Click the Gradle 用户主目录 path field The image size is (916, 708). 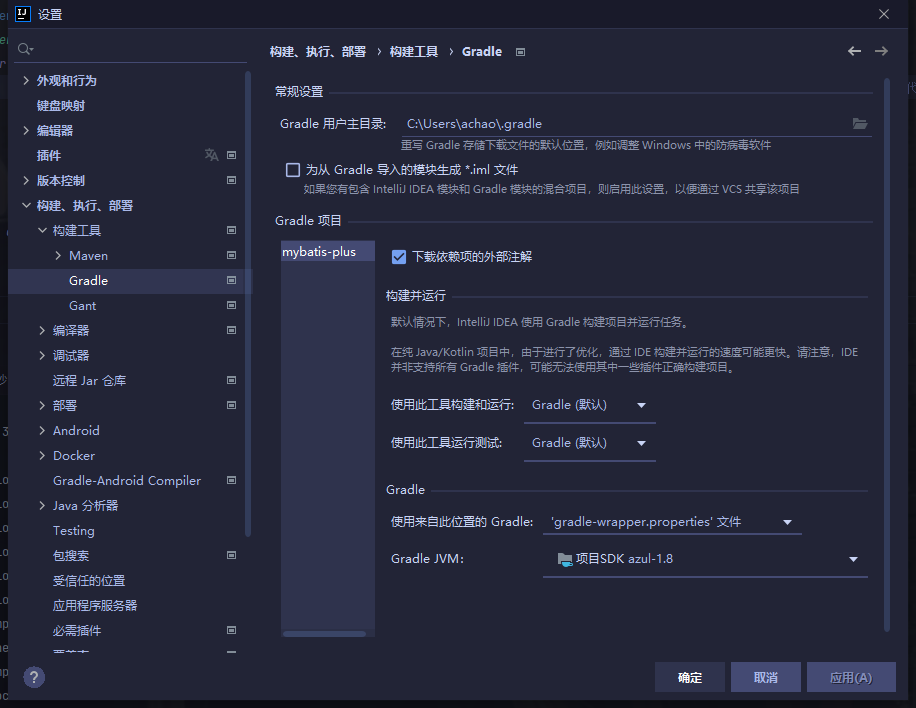(x=620, y=124)
